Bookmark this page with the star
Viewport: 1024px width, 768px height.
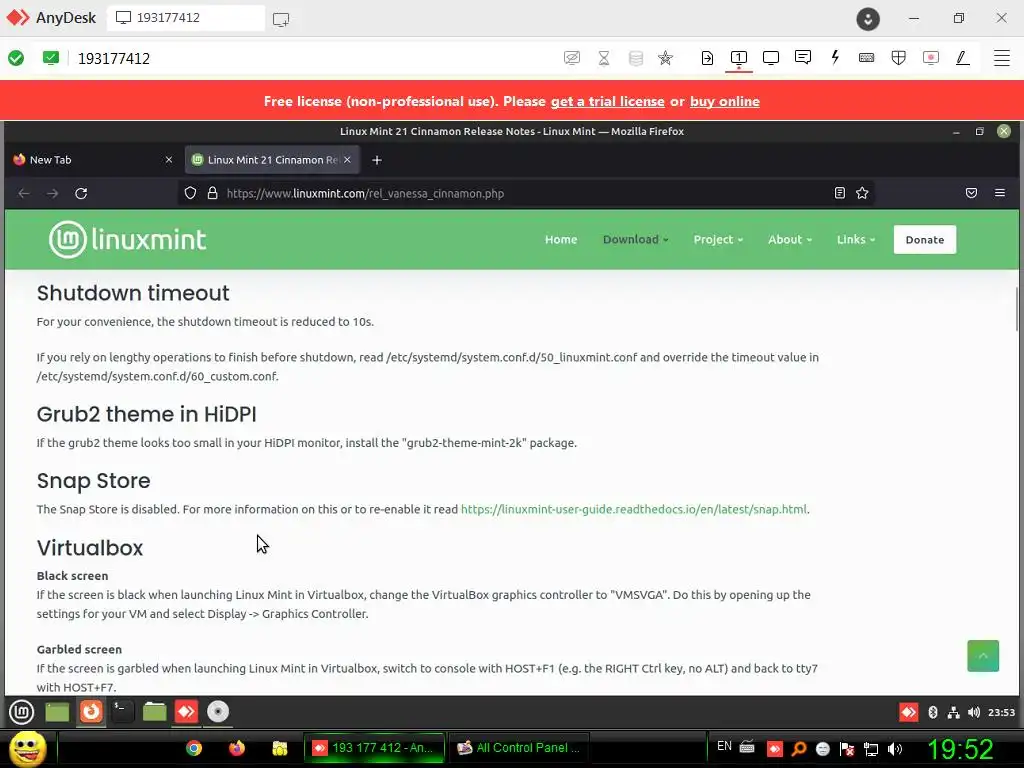(x=862, y=193)
